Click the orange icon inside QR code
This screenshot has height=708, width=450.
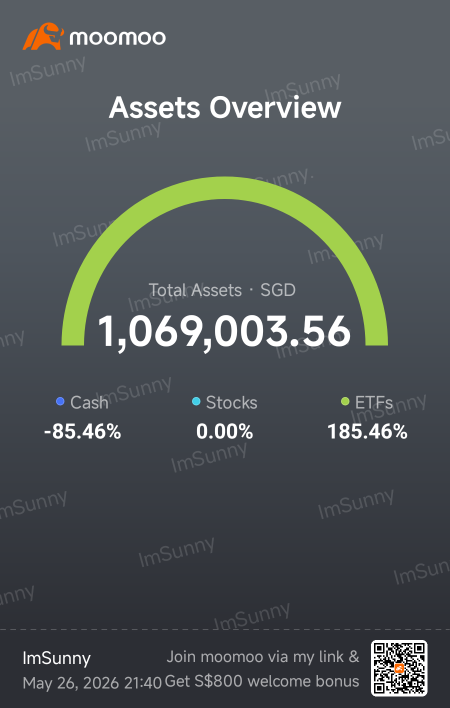coord(399,668)
